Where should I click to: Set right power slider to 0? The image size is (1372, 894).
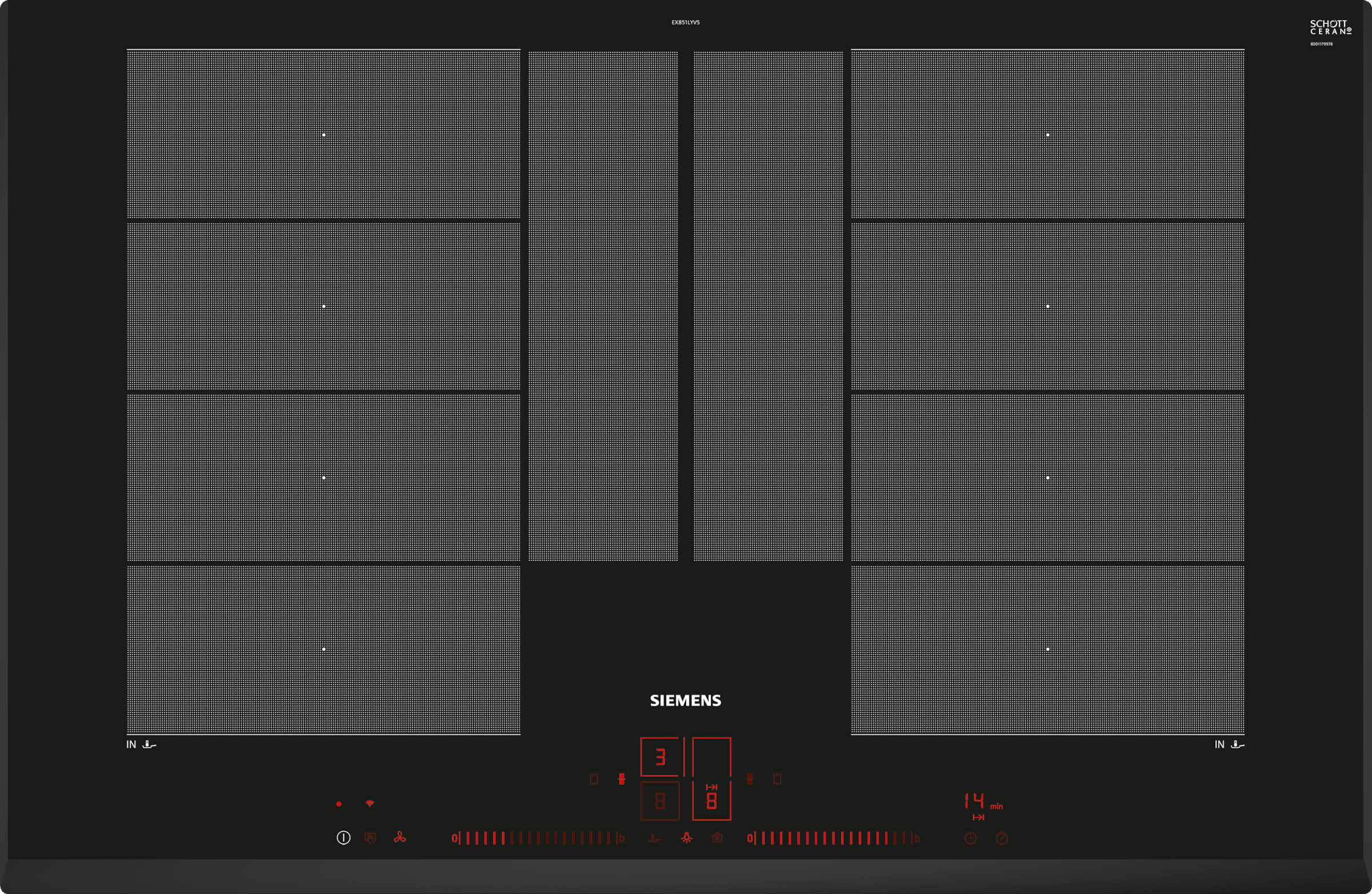(749, 839)
